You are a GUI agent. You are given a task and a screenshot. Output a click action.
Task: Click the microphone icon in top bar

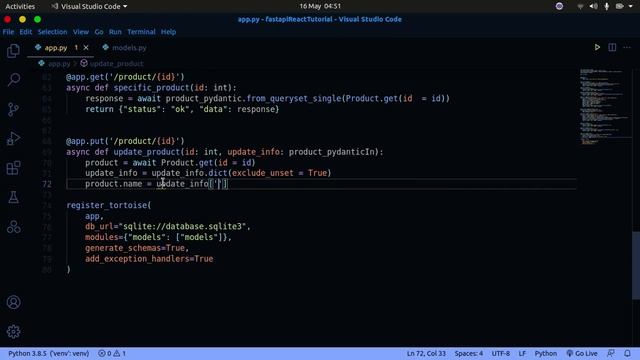point(607,7)
